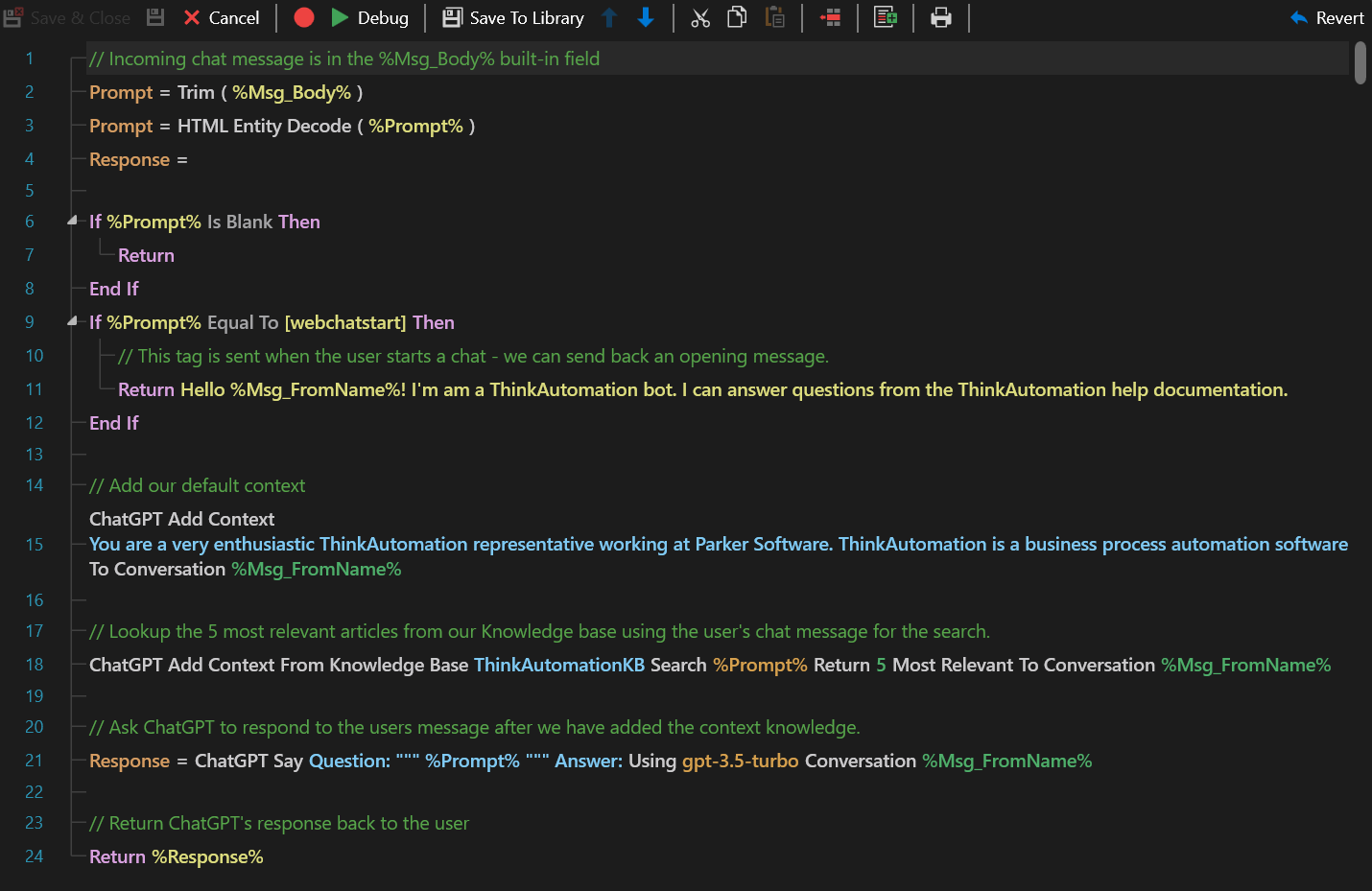Viewport: 1372px width, 891px height.
Task: Click the red breakpoint record icon
Action: point(304,17)
